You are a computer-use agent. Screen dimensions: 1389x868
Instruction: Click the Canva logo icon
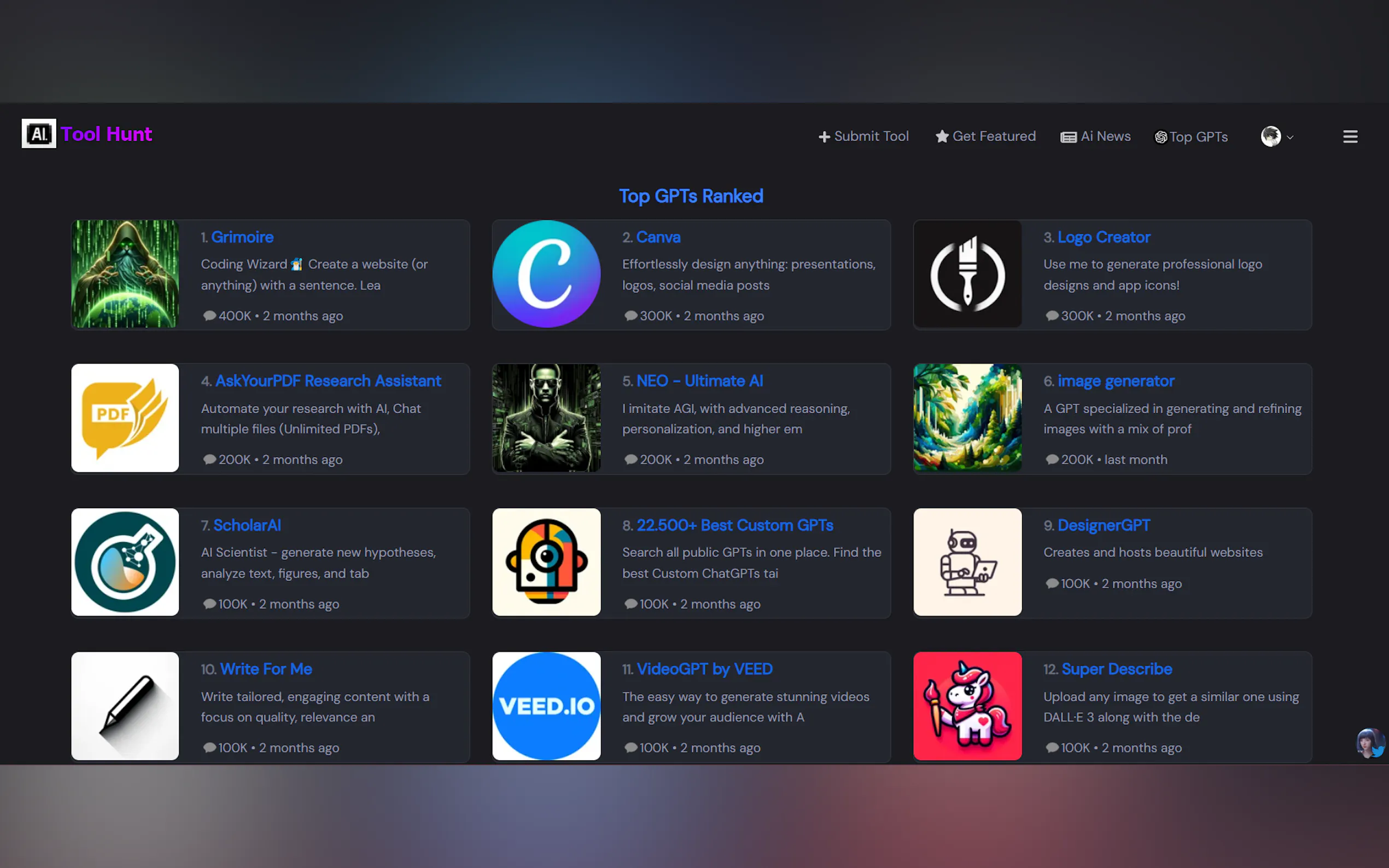tap(547, 274)
